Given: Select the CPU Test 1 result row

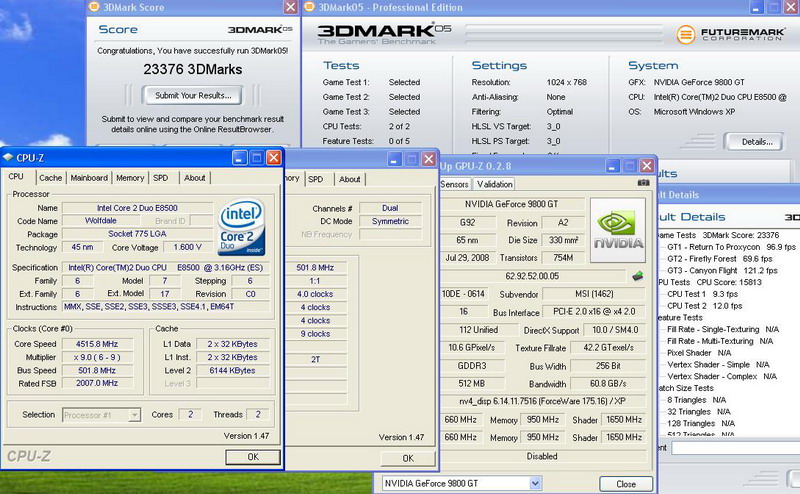Looking at the screenshot, I should 703,294.
